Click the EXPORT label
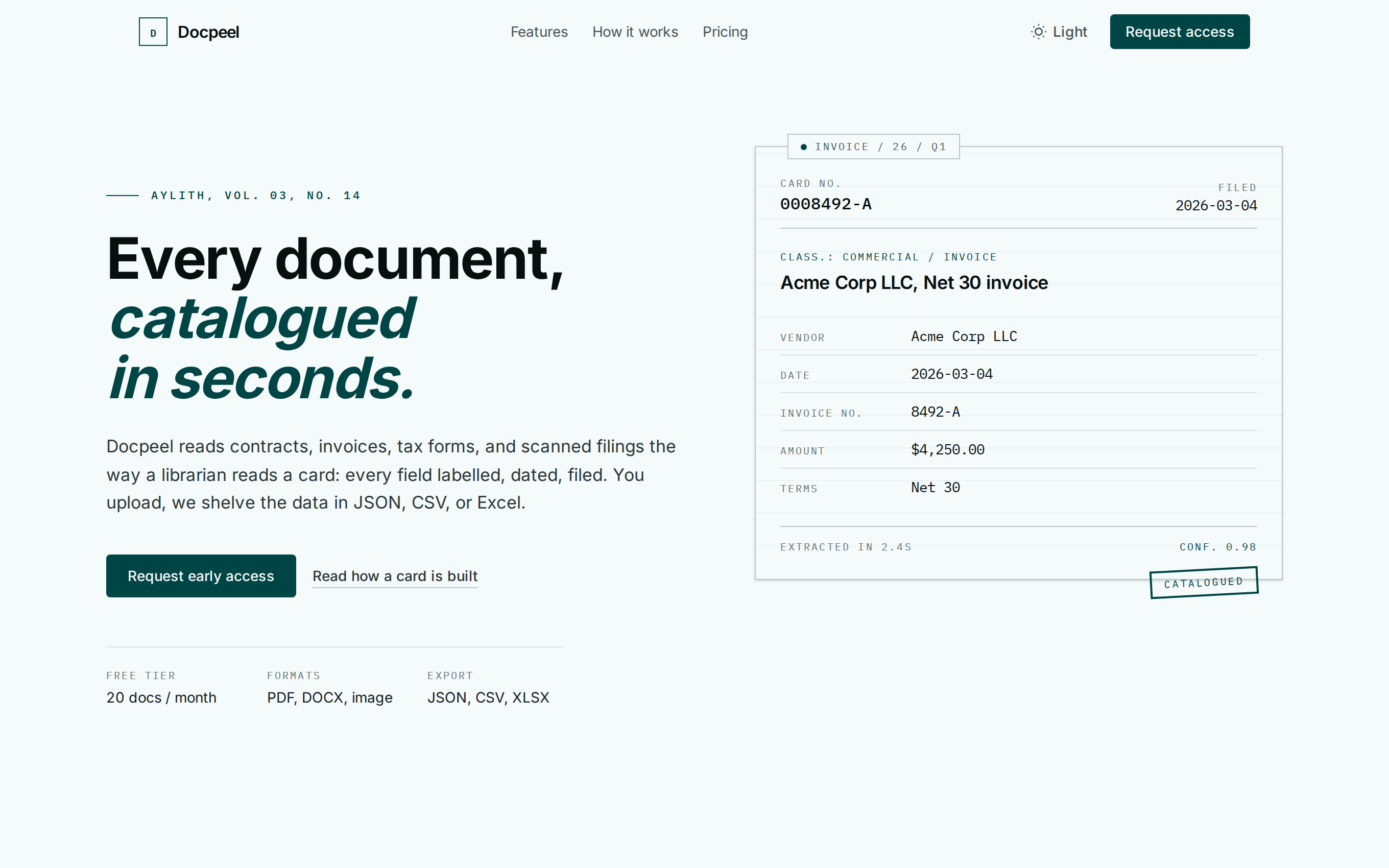Viewport: 1389px width, 868px height. [x=450, y=676]
